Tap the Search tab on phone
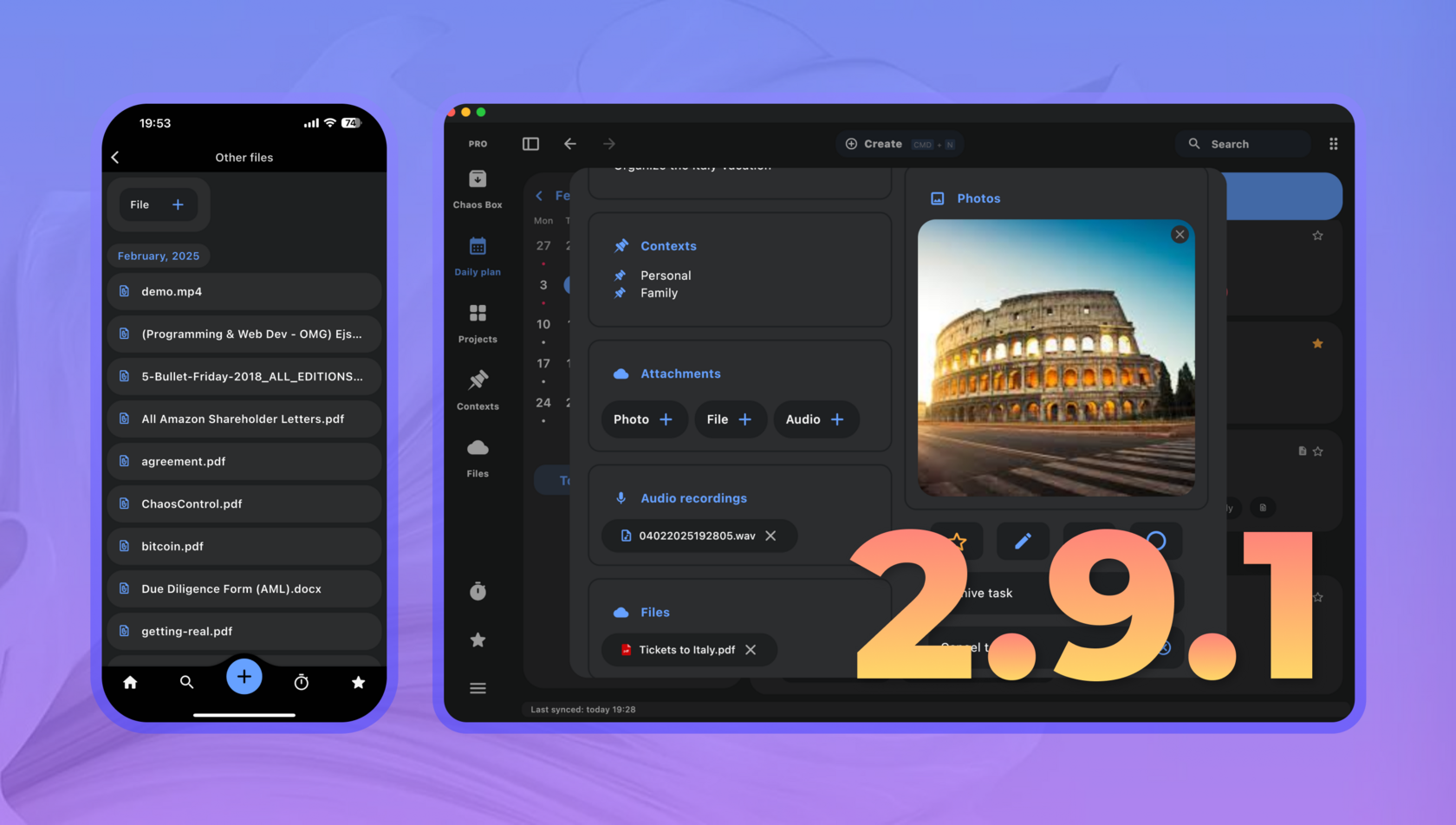Viewport: 1456px width, 825px height. 186,682
